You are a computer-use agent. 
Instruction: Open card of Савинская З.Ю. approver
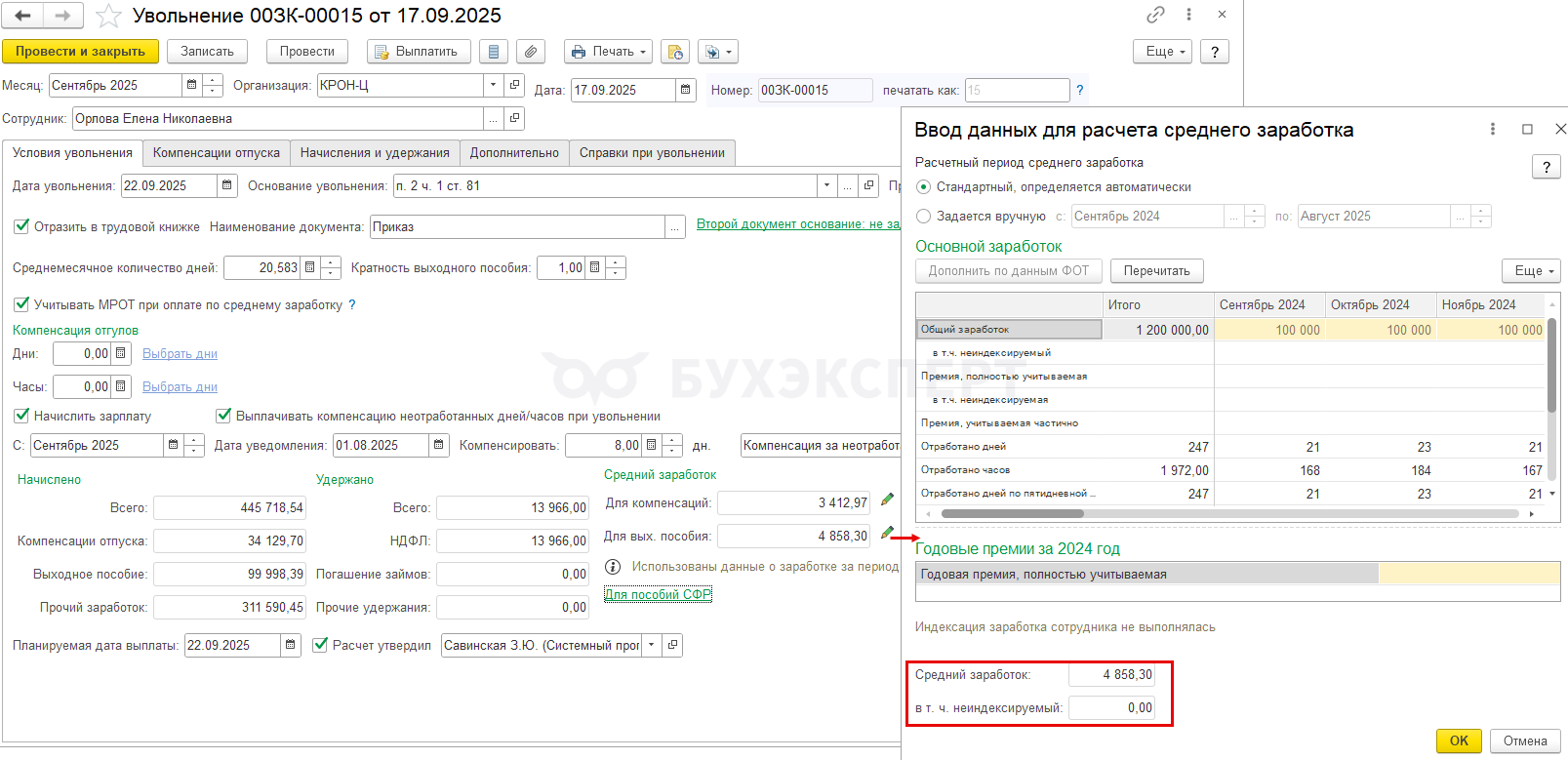pos(672,645)
